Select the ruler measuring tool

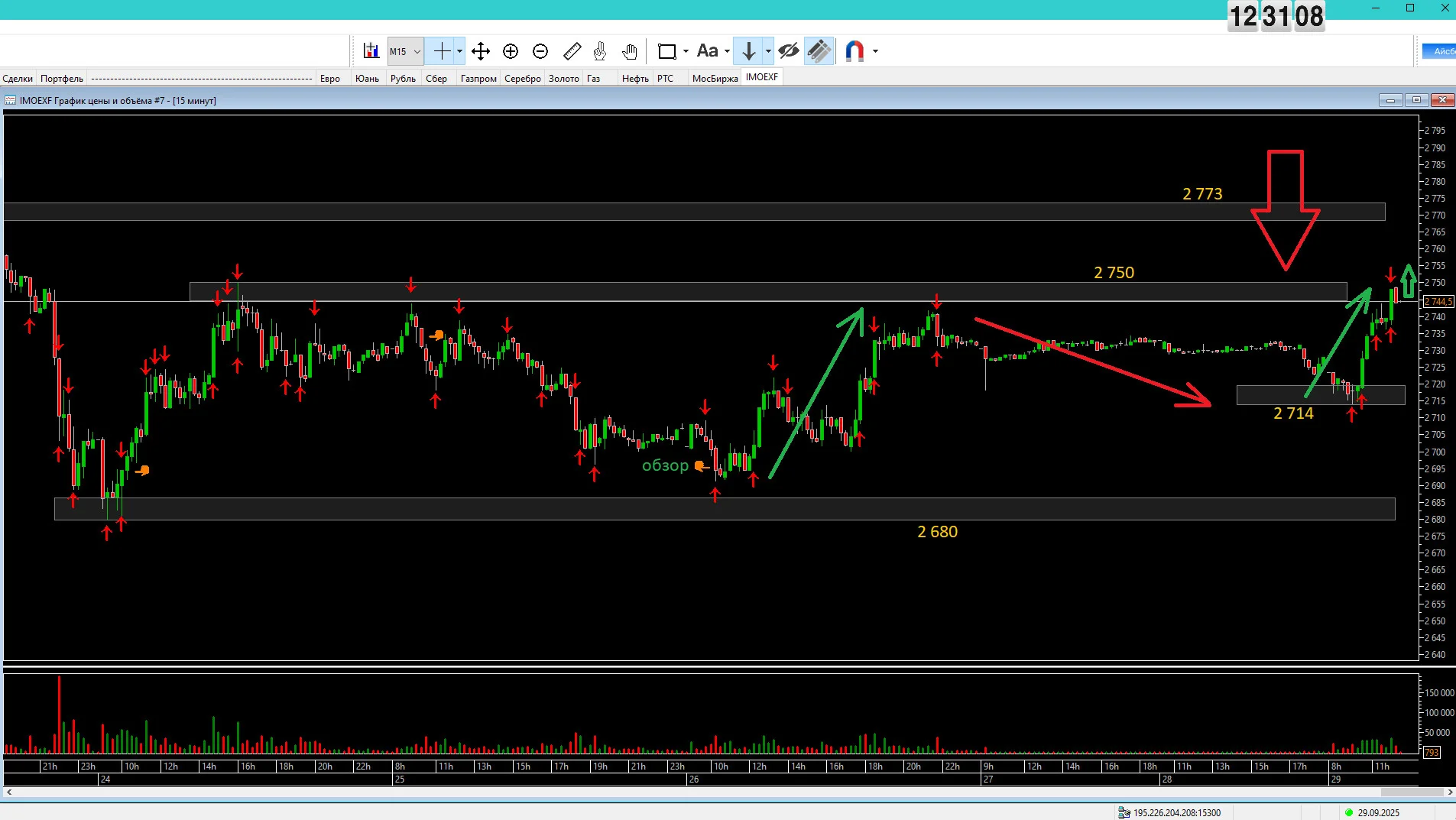572,51
